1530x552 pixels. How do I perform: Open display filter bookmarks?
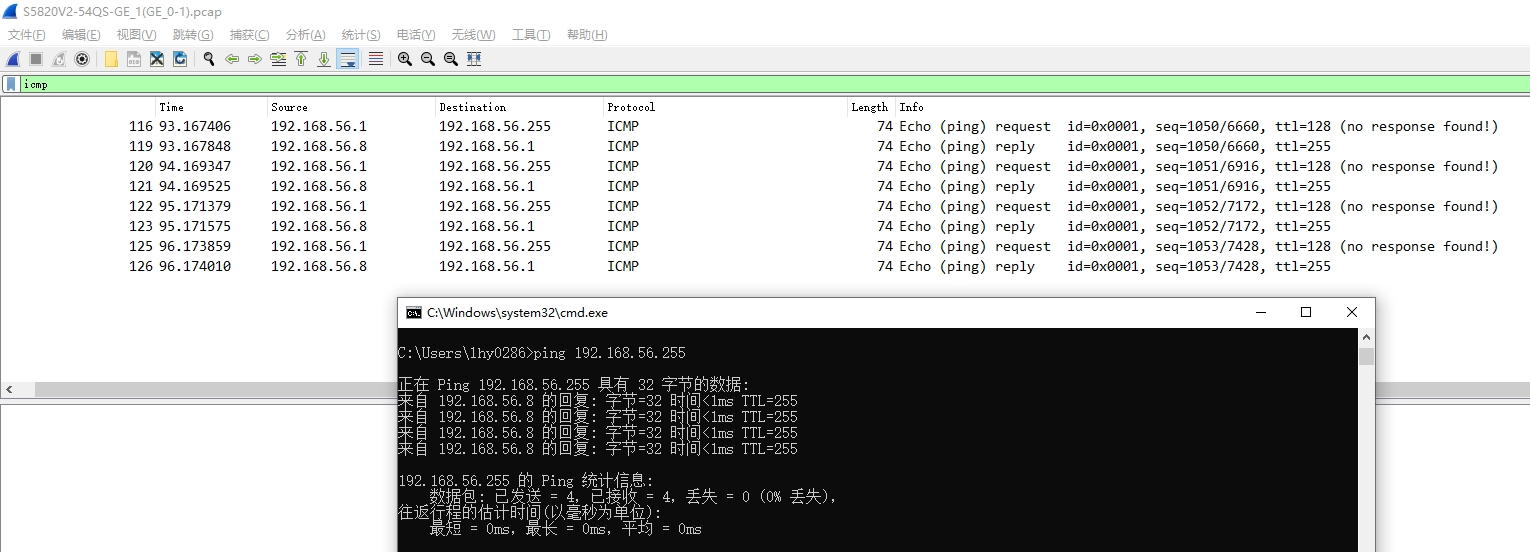click(x=11, y=84)
